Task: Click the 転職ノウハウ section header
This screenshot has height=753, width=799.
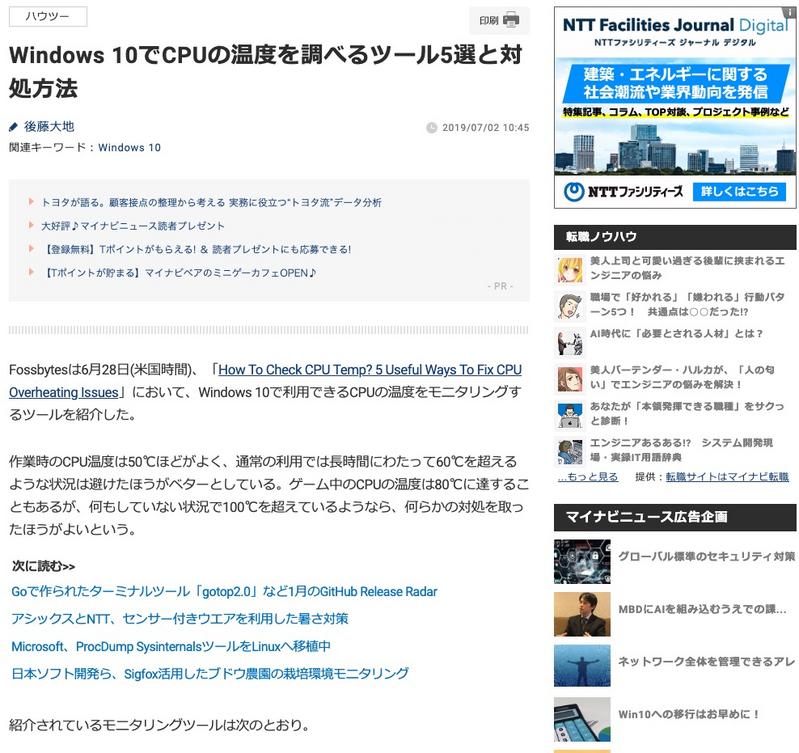Action: tap(675, 237)
